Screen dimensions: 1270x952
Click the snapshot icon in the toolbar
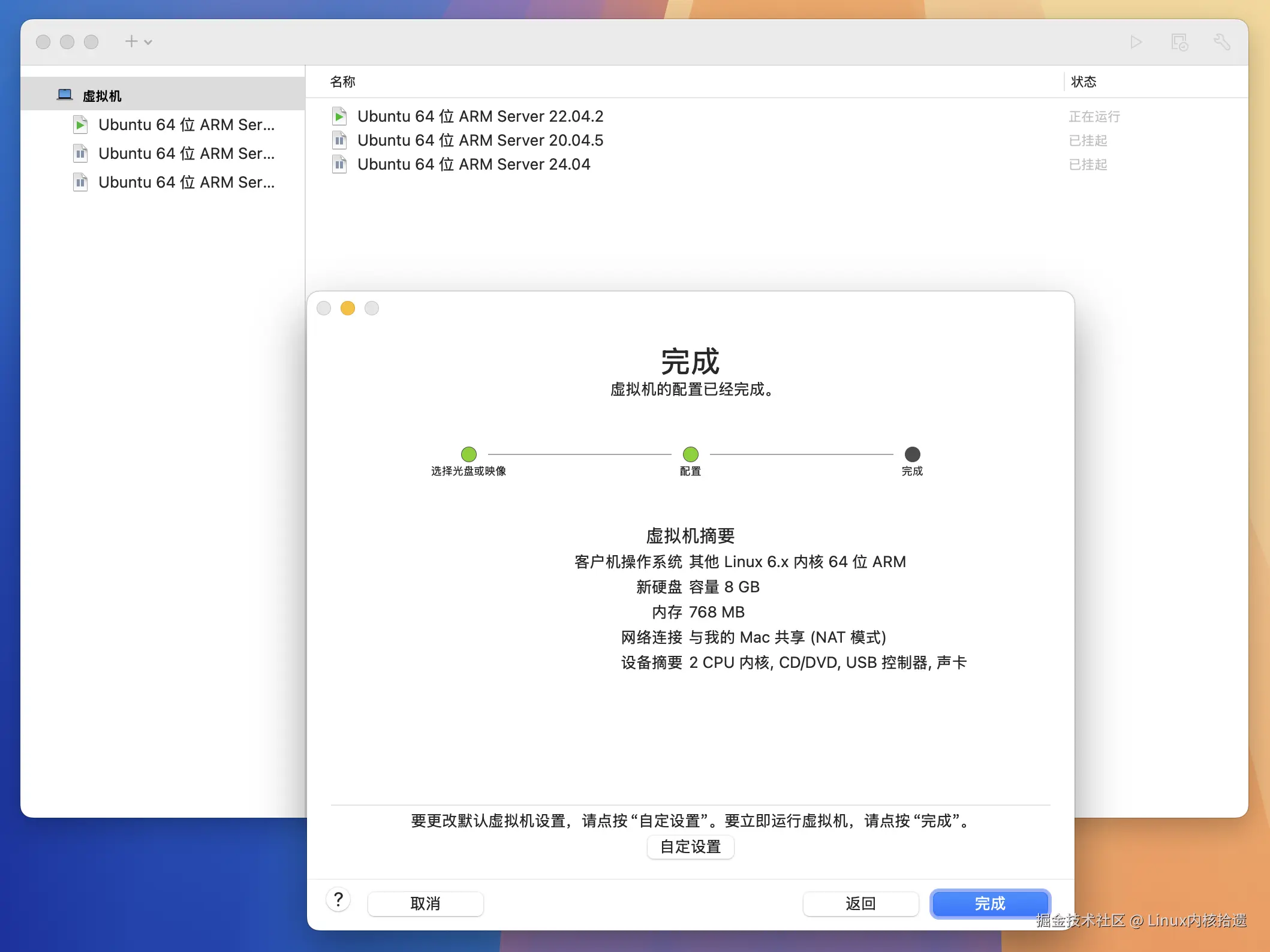1179,42
